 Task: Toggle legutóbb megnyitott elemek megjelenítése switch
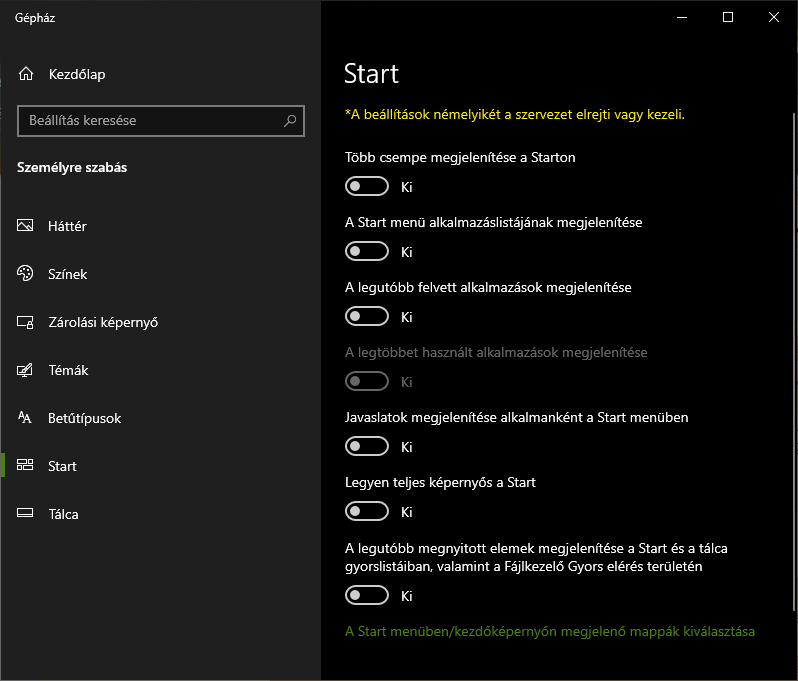(x=366, y=595)
